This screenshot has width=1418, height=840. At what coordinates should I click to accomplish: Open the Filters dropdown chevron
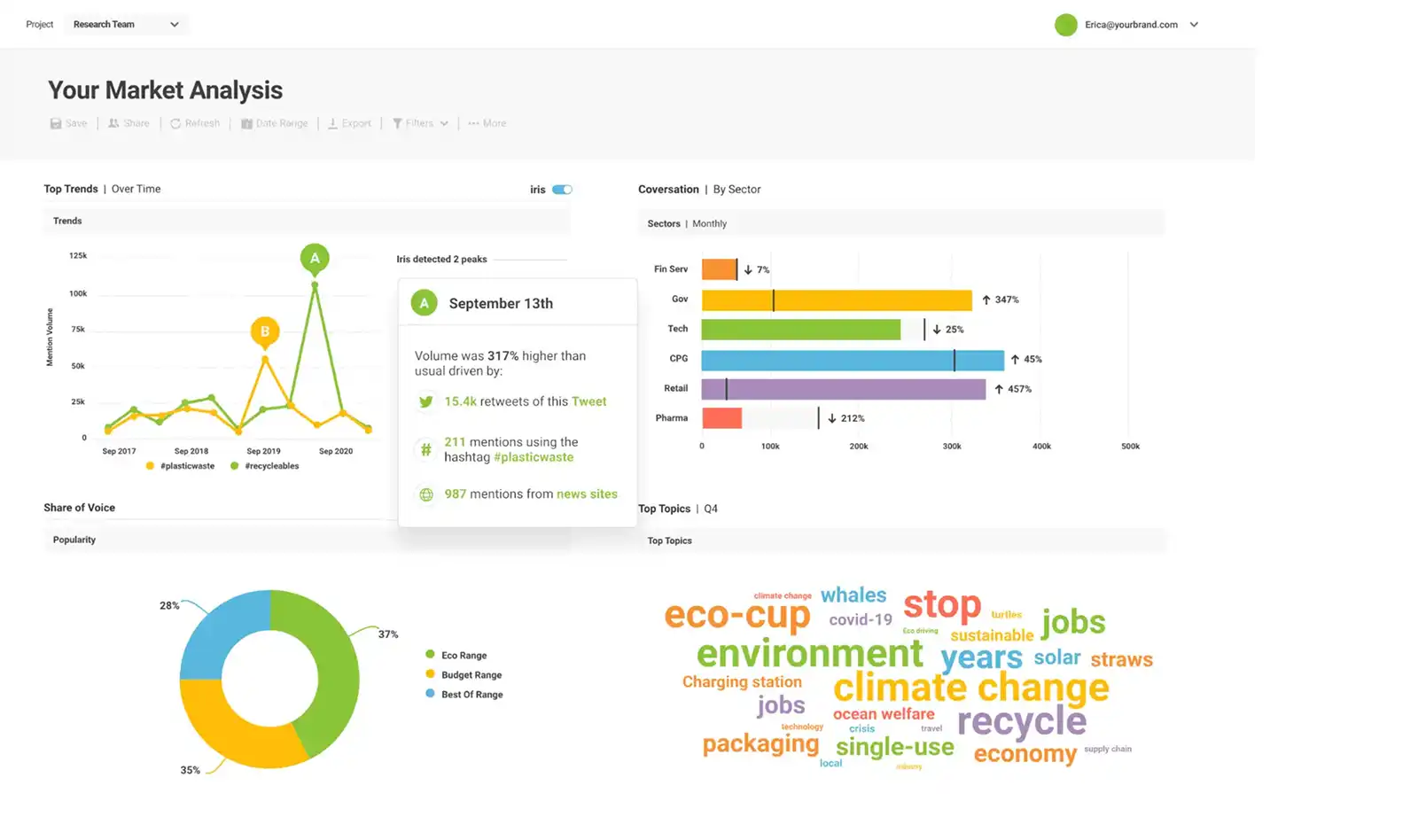[x=443, y=123]
